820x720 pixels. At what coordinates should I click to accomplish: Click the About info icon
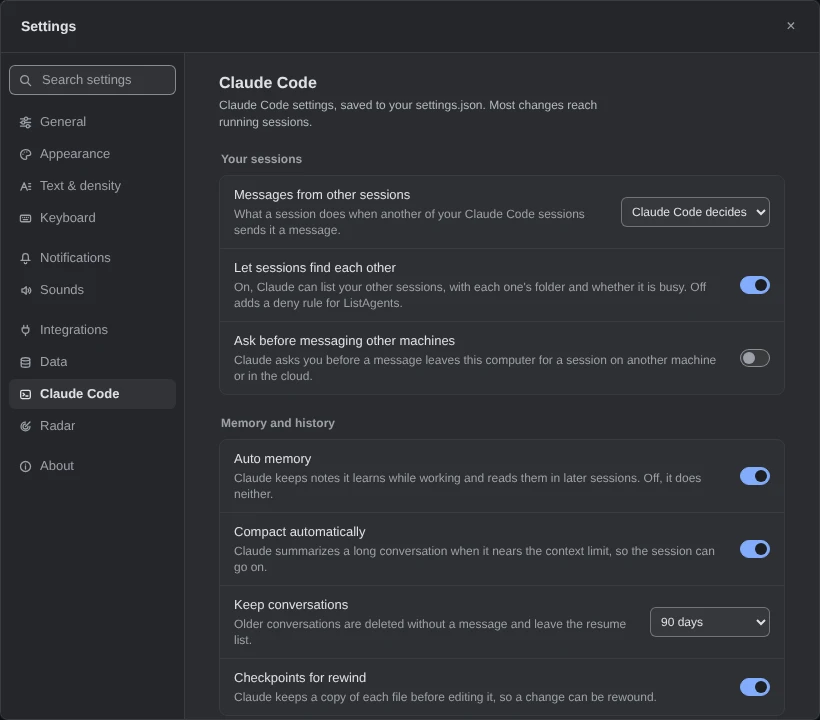pyautogui.click(x=25, y=466)
